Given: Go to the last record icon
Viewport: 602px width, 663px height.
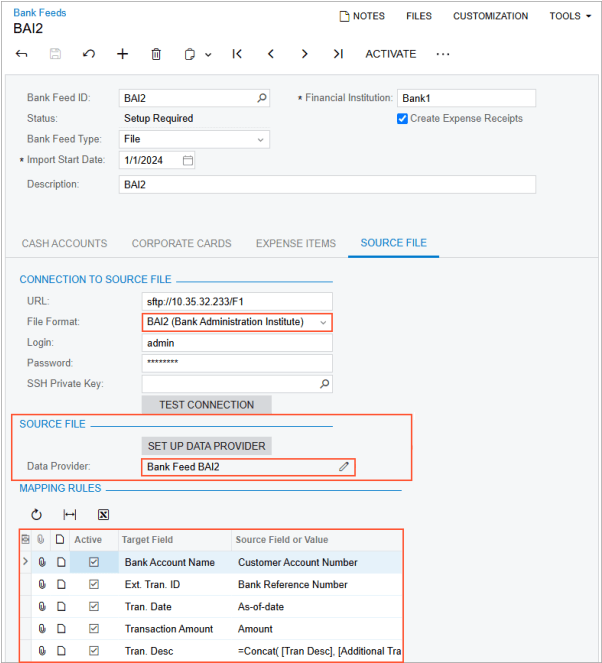Looking at the screenshot, I should click(338, 54).
